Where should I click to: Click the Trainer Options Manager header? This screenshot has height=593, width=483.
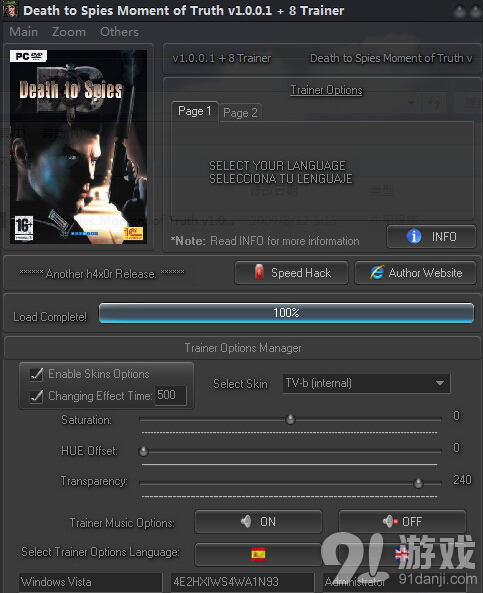[x=242, y=348]
